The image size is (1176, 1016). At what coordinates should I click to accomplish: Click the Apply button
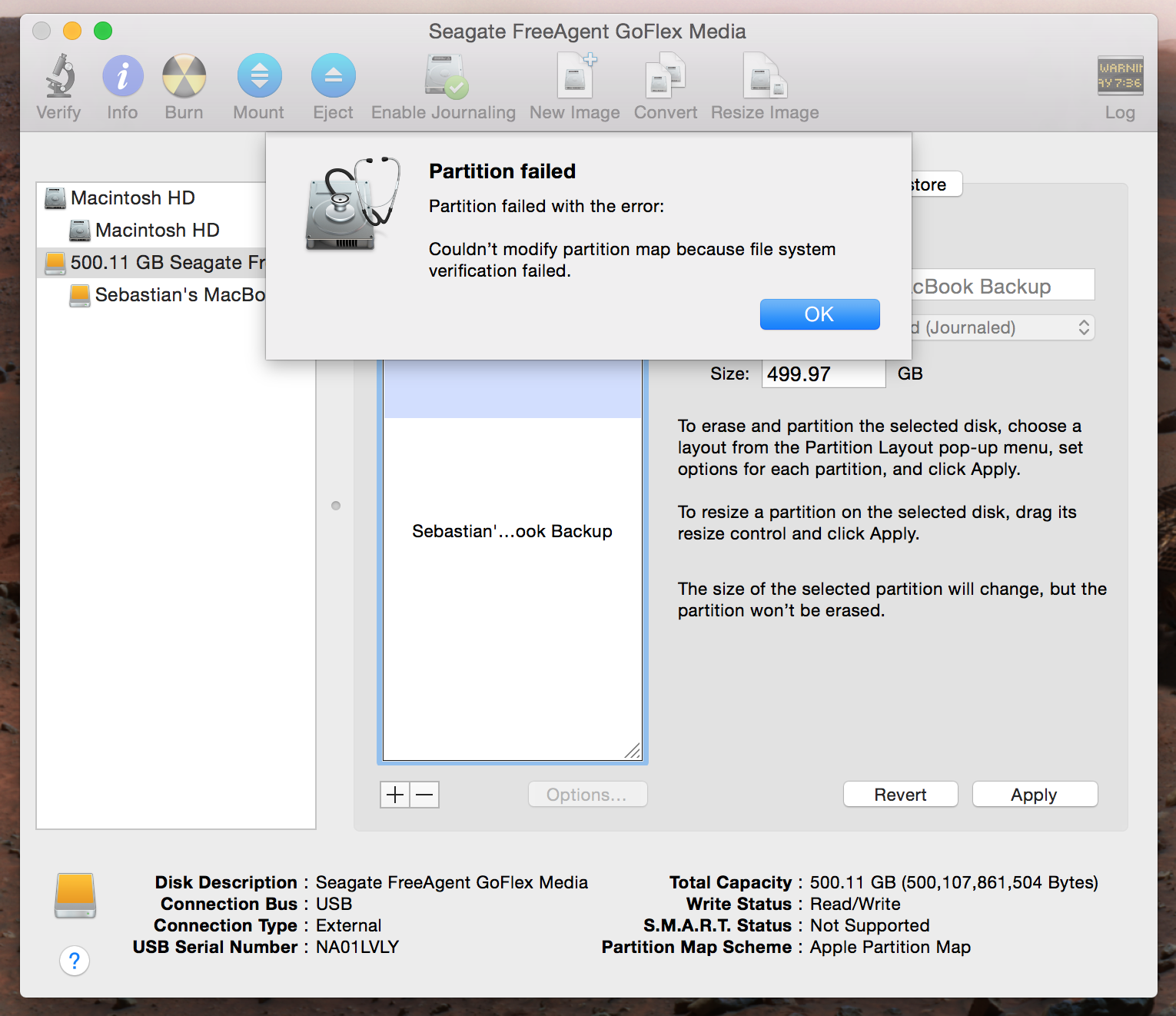(1035, 795)
